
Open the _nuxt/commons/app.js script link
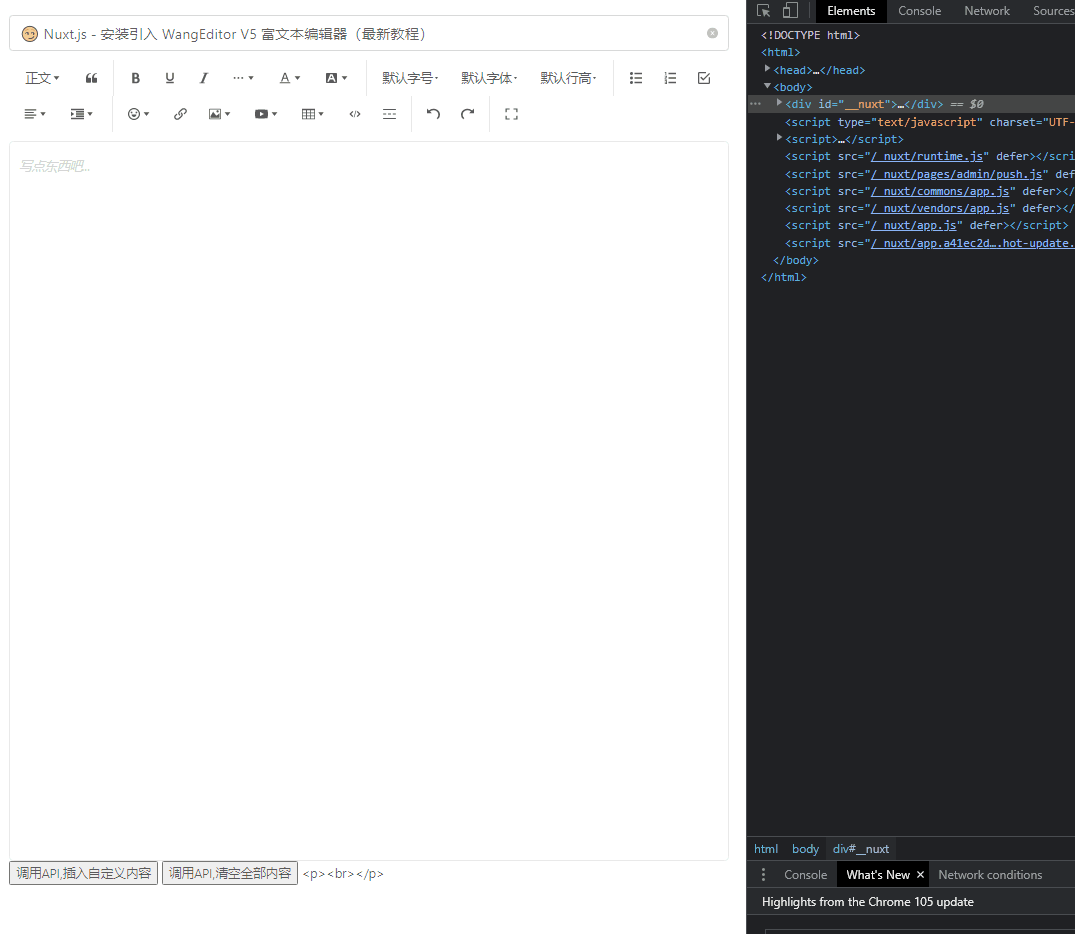[x=940, y=191]
